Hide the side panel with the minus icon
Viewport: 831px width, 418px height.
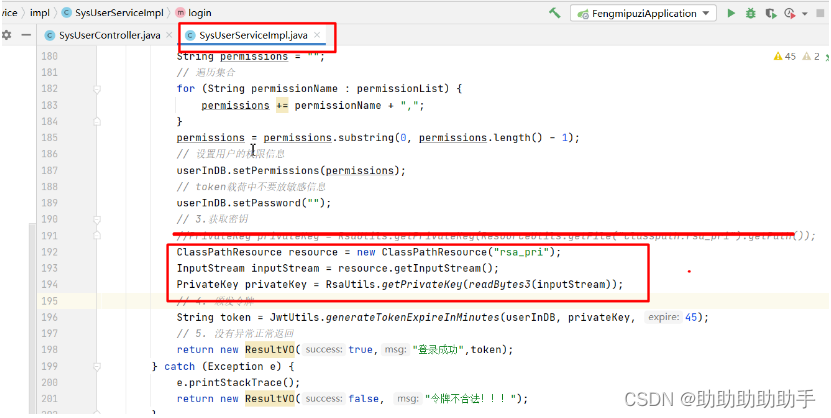(25, 35)
